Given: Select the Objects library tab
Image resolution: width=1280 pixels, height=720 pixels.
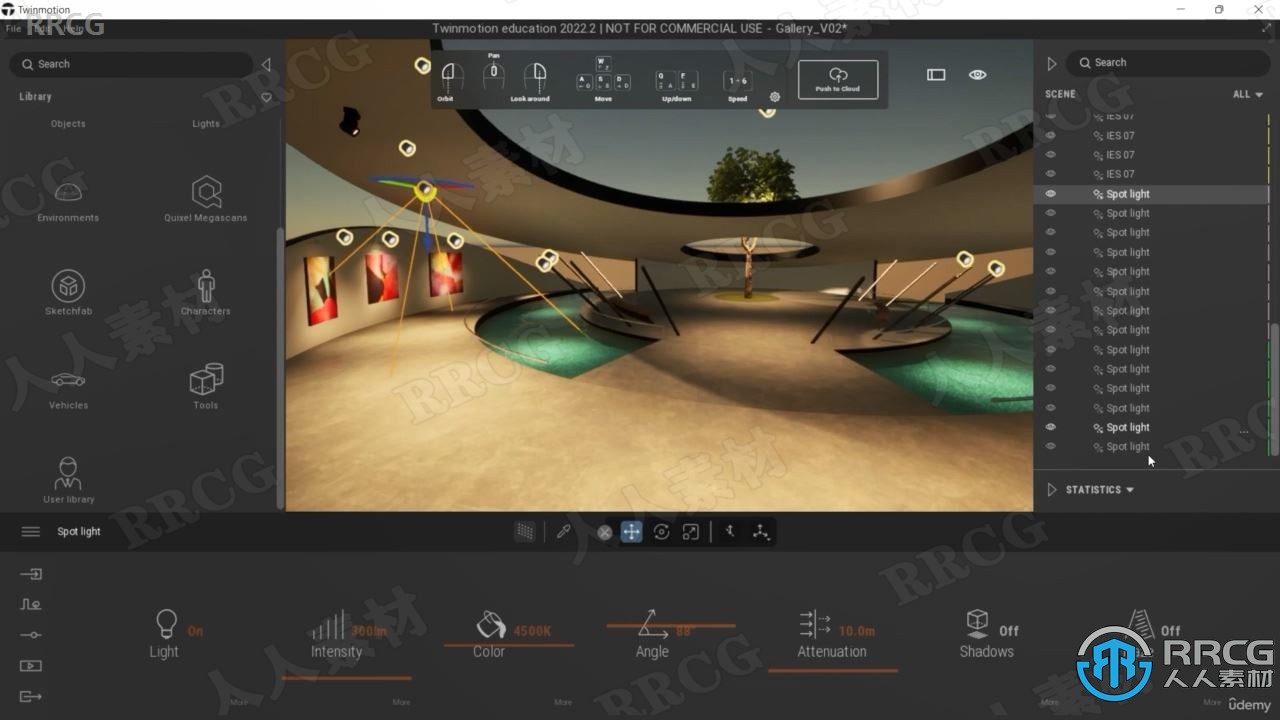Looking at the screenshot, I should (x=68, y=124).
